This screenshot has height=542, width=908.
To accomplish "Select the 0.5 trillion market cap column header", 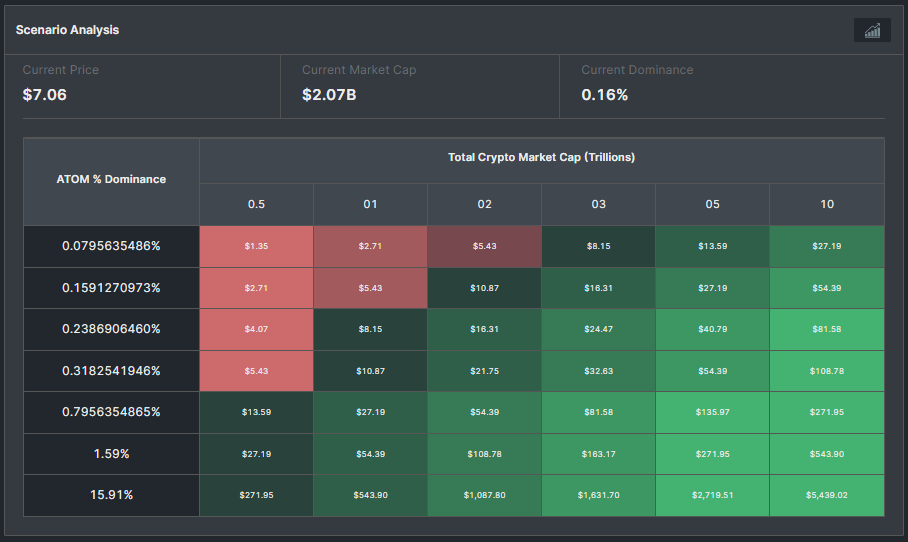I will point(256,205).
